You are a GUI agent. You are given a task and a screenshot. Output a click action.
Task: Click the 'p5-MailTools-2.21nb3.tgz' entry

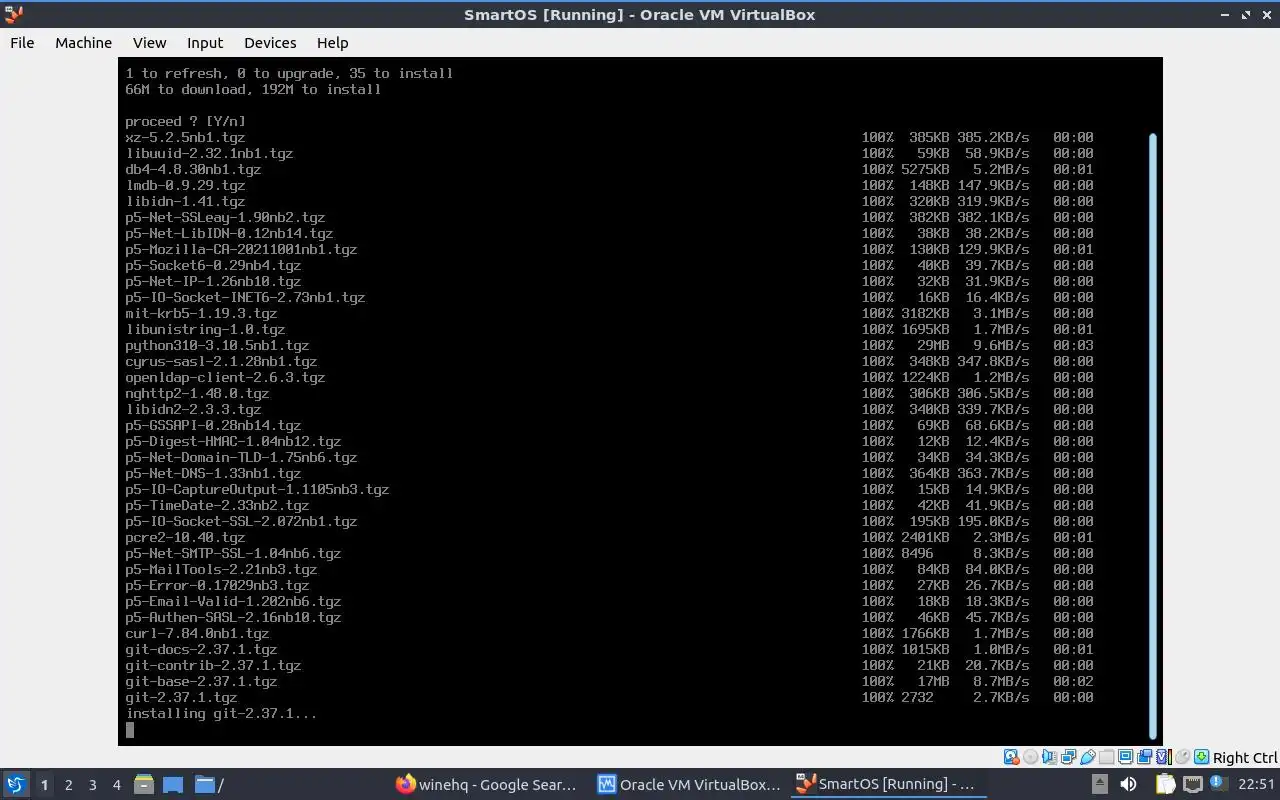click(x=221, y=569)
